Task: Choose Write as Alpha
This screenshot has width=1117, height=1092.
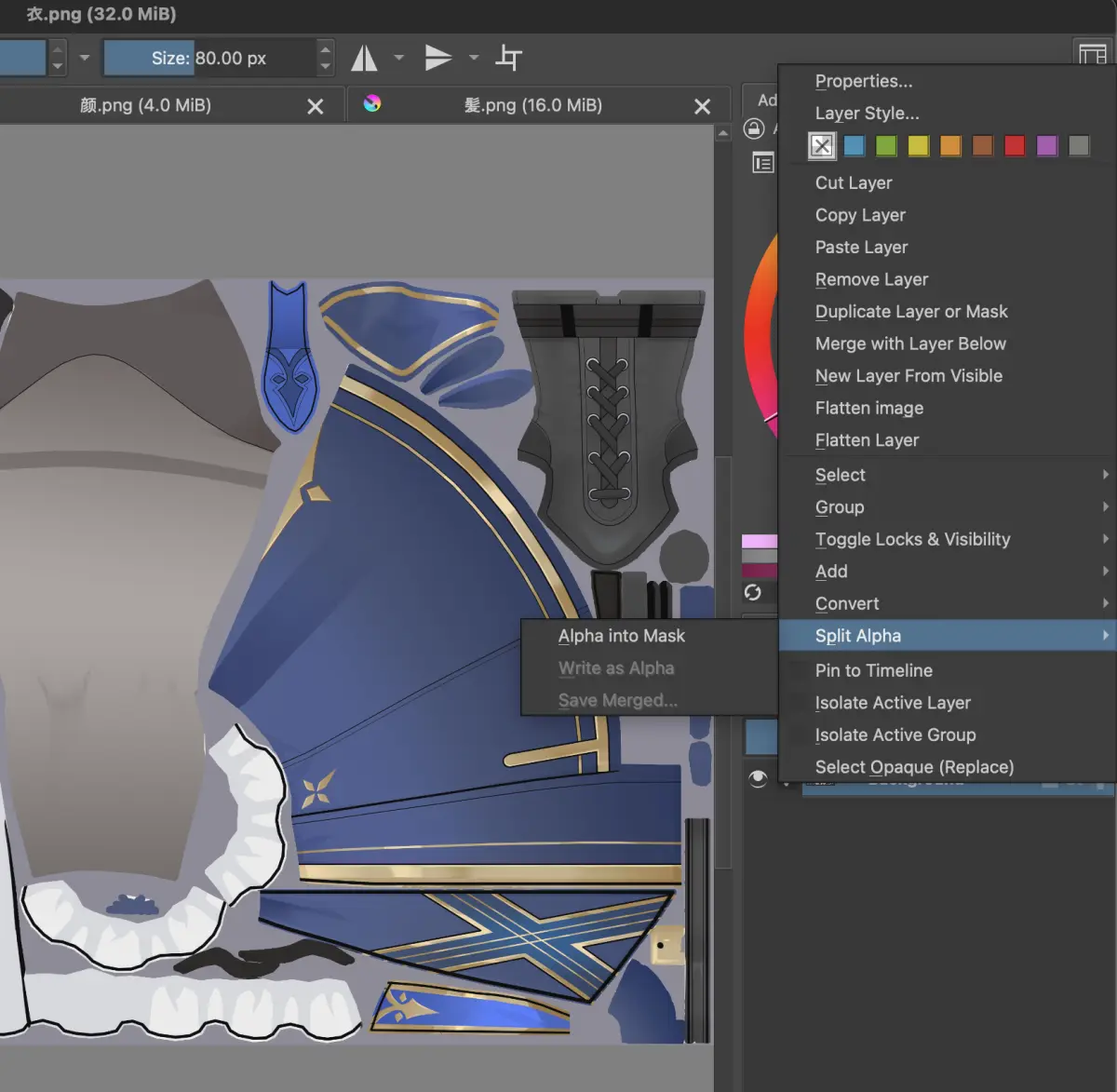Action: tap(649, 668)
